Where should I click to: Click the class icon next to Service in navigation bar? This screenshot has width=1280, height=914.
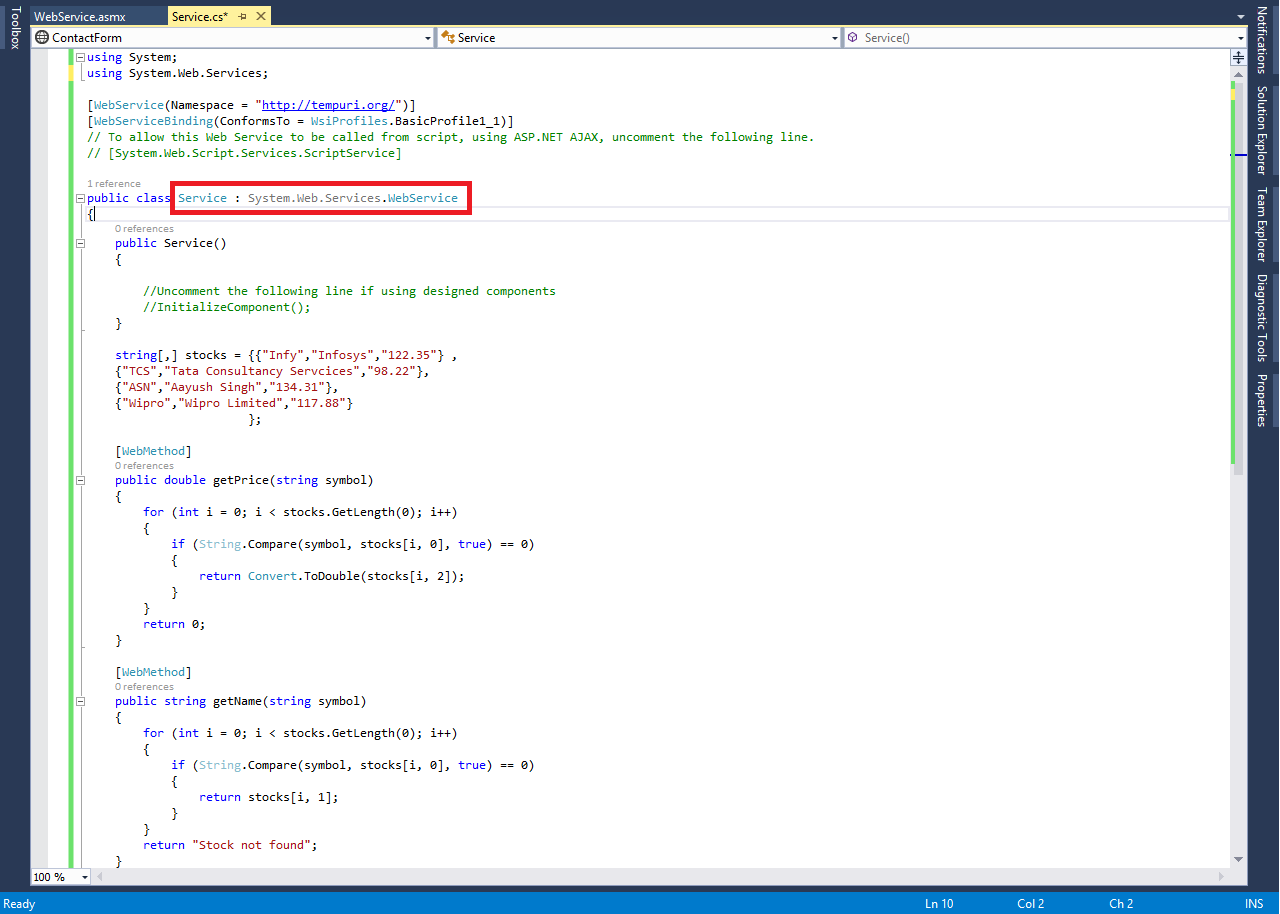pos(449,37)
